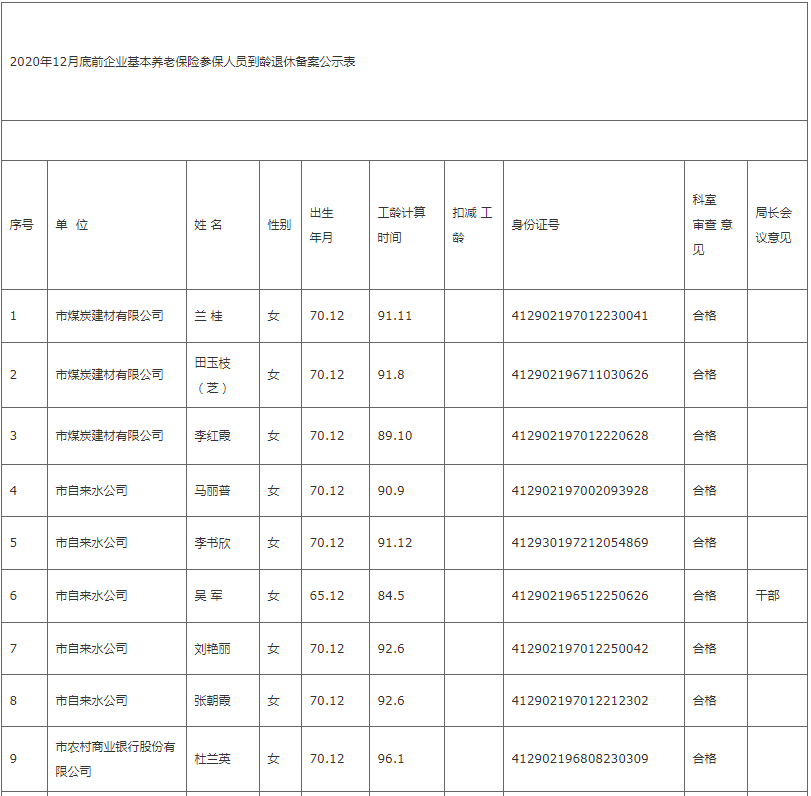Viewport: 811px width, 796px height.
Task: Click the 工龄计算时间 column header
Action: click(x=402, y=225)
